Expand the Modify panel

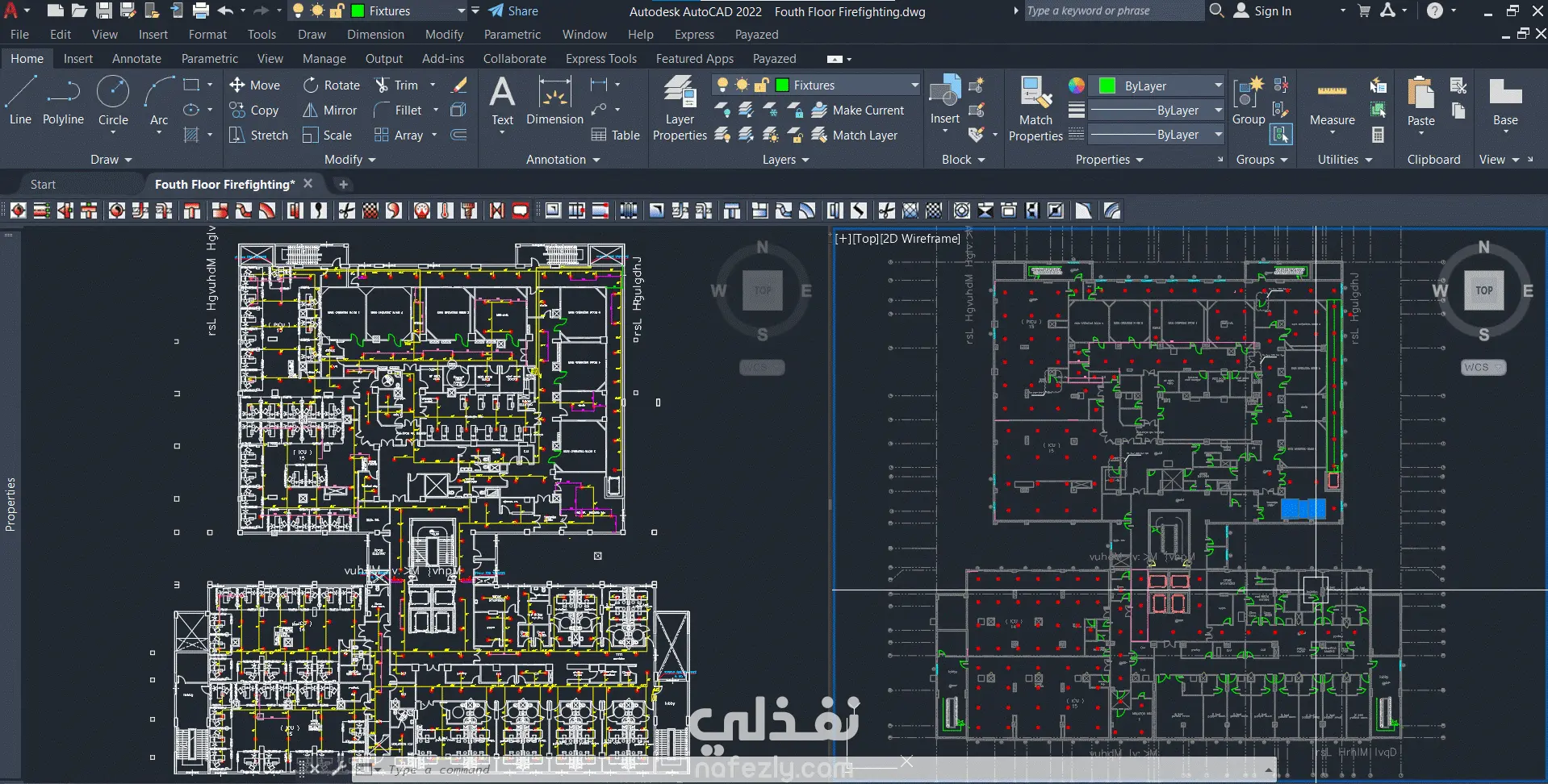350,160
